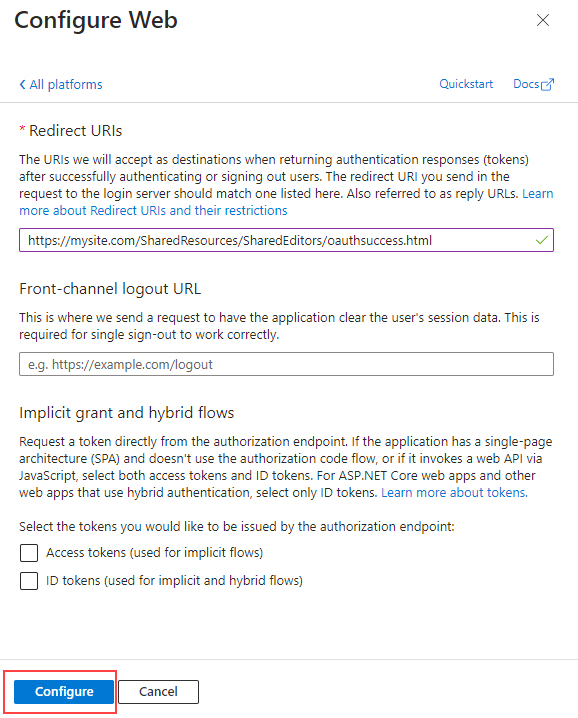Click the Configure Web panel title

click(x=96, y=21)
